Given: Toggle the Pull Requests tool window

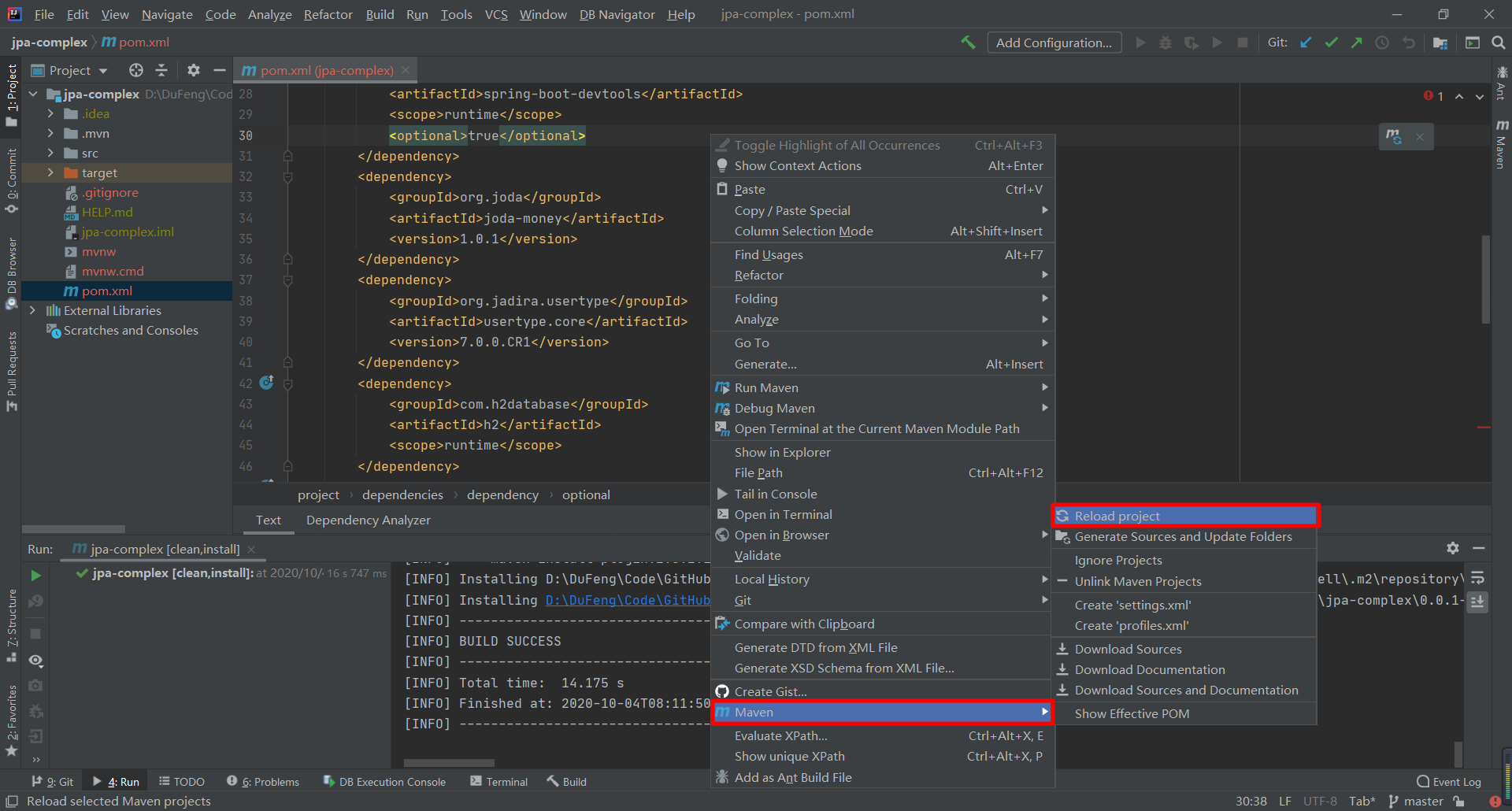Looking at the screenshot, I should click(11, 370).
